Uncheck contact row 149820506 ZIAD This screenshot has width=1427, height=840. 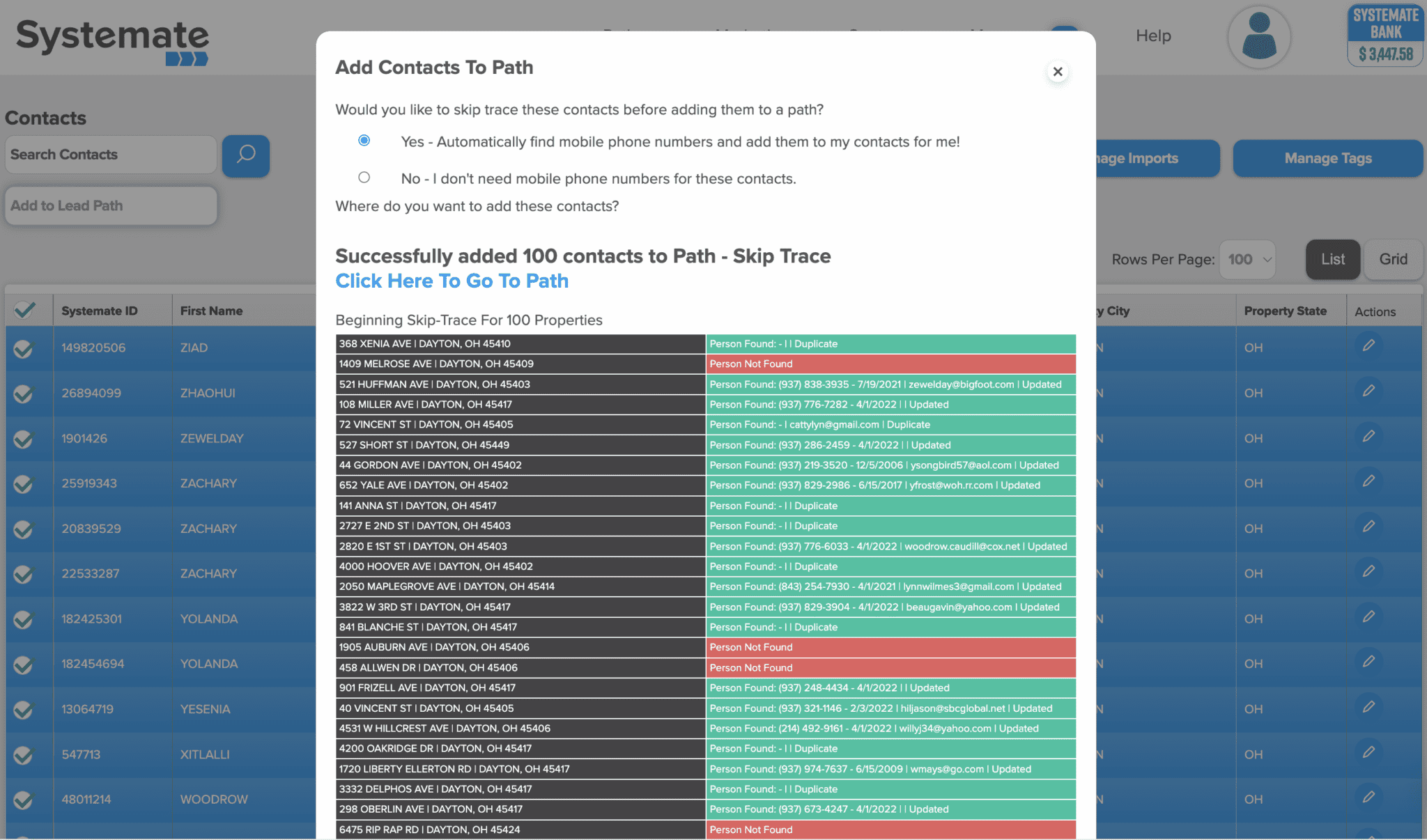[x=24, y=348]
